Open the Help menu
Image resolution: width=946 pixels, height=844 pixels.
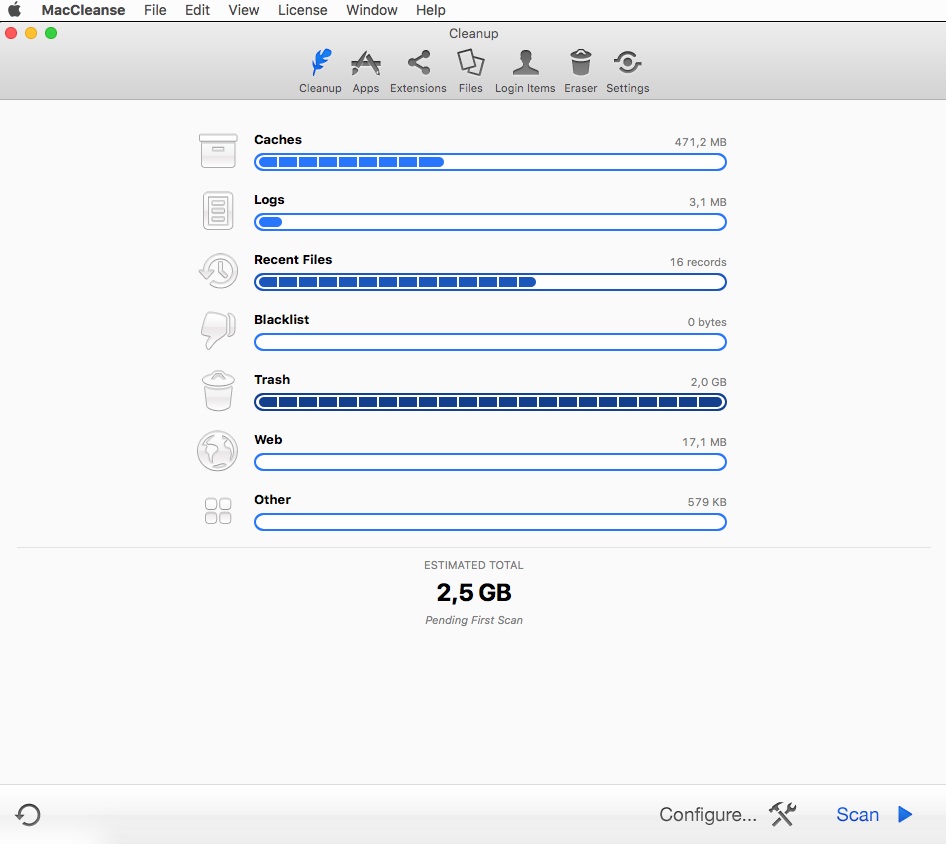(431, 10)
